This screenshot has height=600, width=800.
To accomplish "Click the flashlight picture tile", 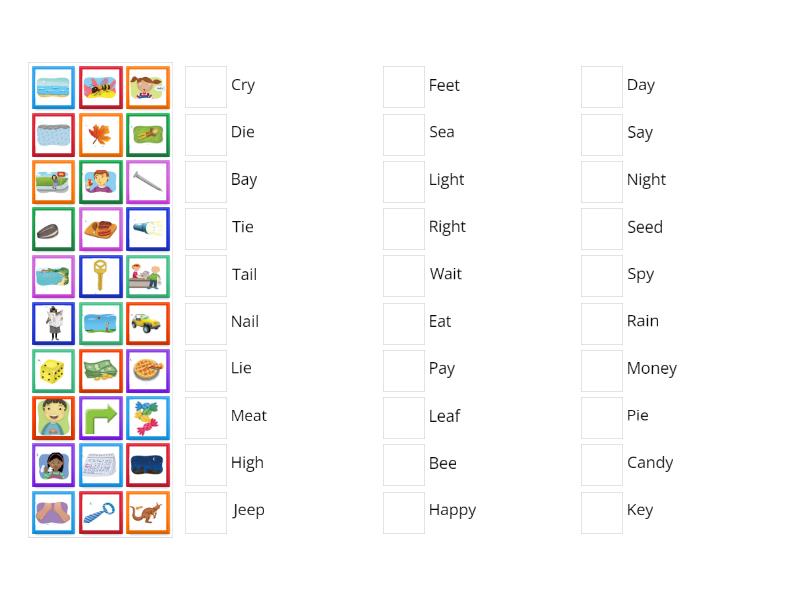I will tap(148, 229).
